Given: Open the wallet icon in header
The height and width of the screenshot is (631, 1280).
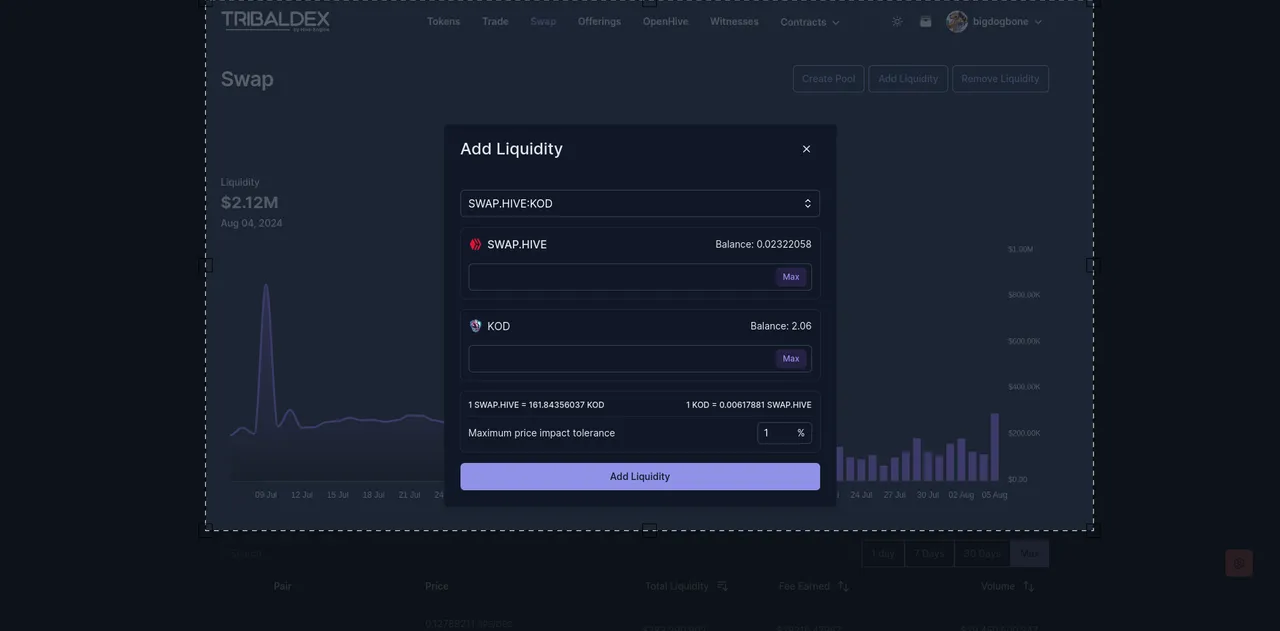Looking at the screenshot, I should 926,21.
